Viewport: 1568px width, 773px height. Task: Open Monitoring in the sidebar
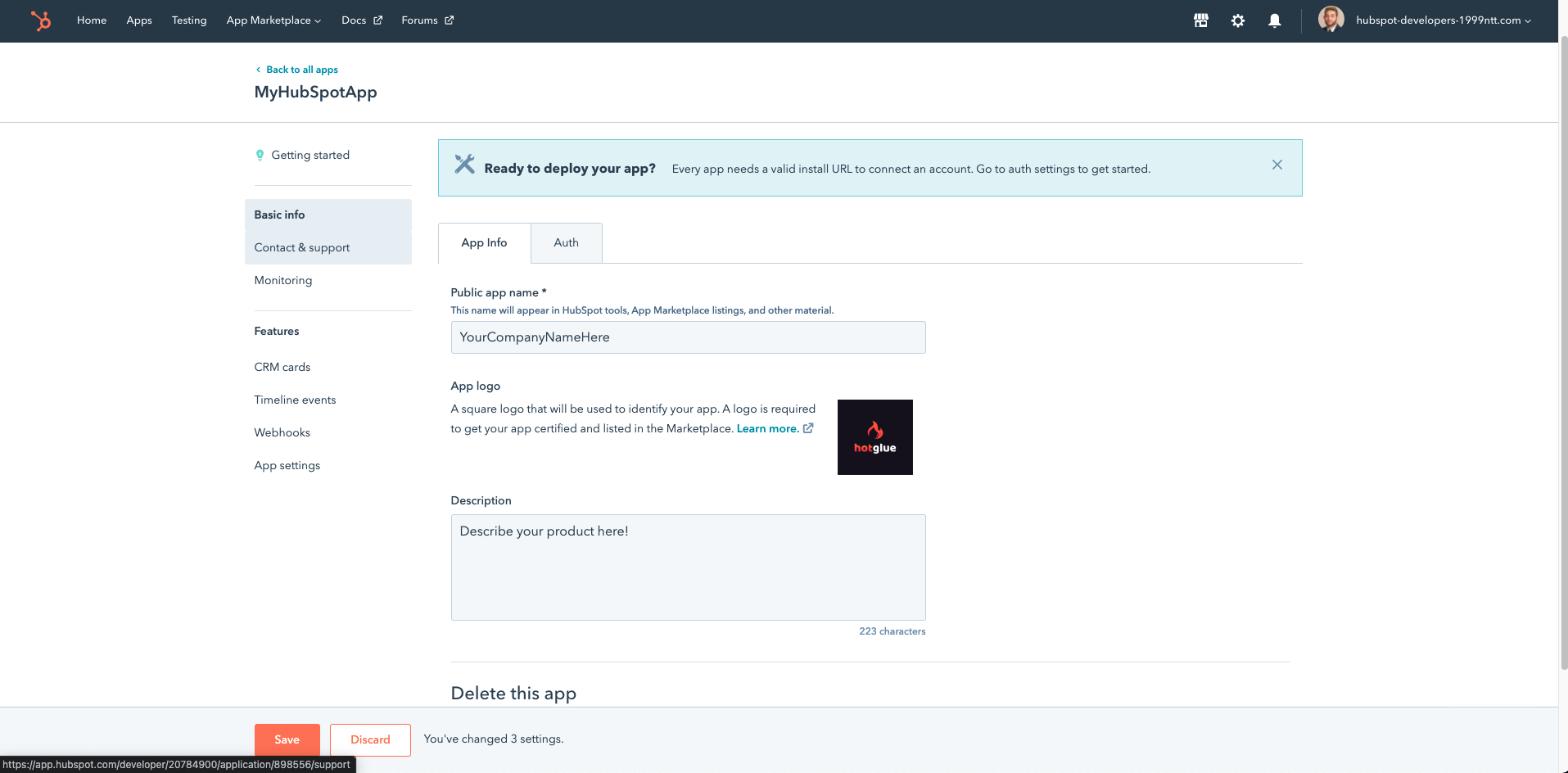point(283,281)
